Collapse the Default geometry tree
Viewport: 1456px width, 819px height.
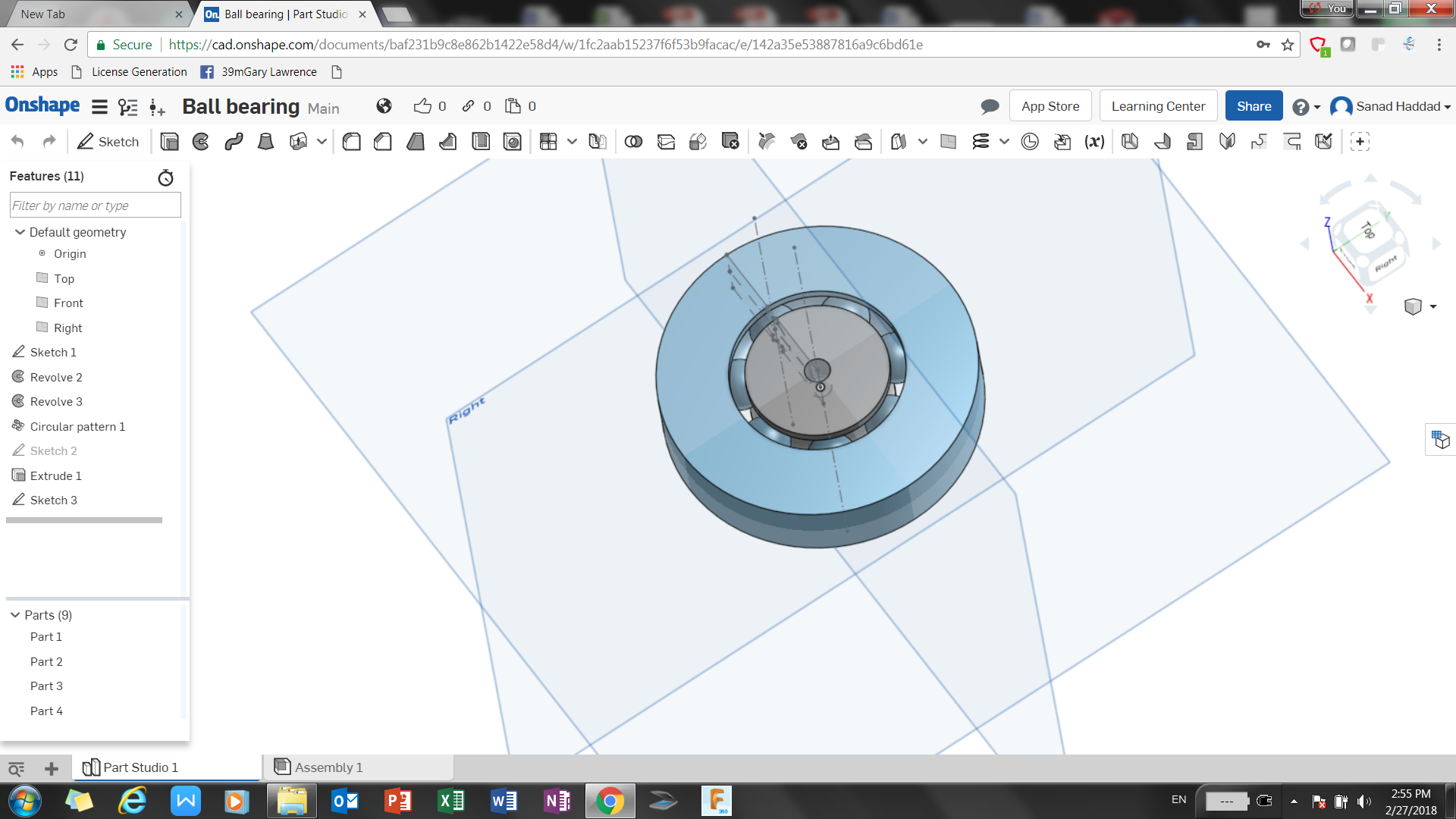pyautogui.click(x=20, y=232)
